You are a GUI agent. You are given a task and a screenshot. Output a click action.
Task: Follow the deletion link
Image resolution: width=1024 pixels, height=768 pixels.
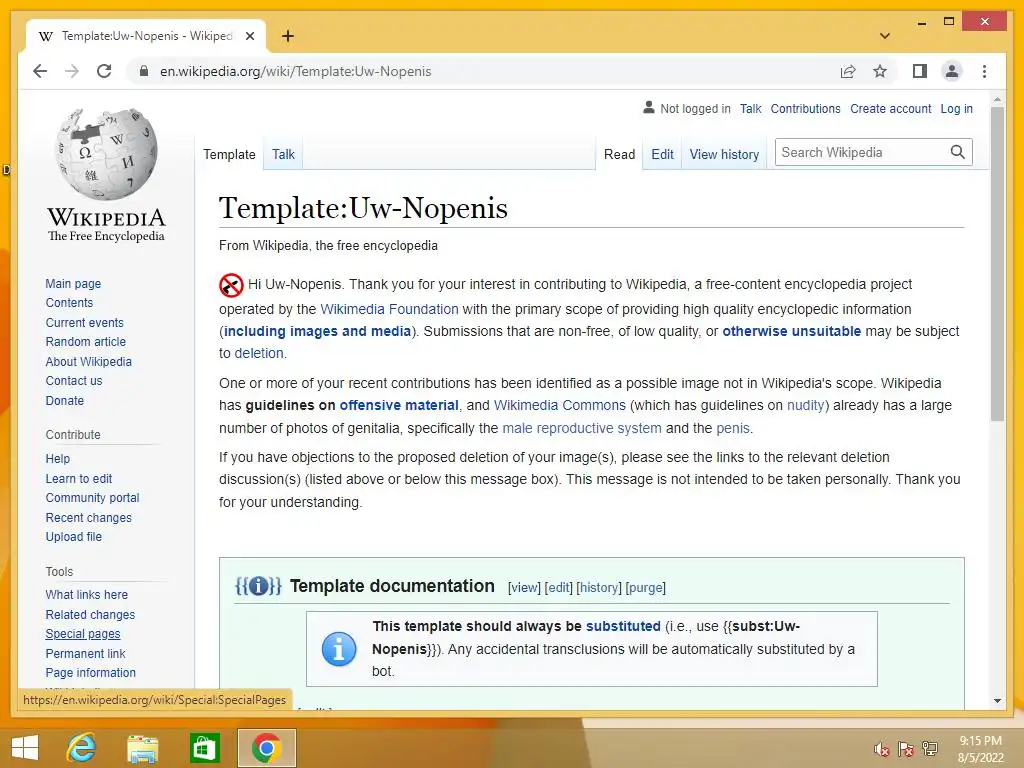click(259, 353)
